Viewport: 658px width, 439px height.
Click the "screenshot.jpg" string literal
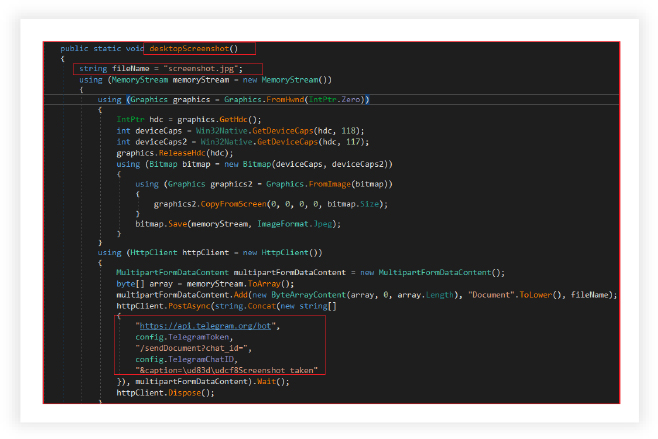point(201,68)
